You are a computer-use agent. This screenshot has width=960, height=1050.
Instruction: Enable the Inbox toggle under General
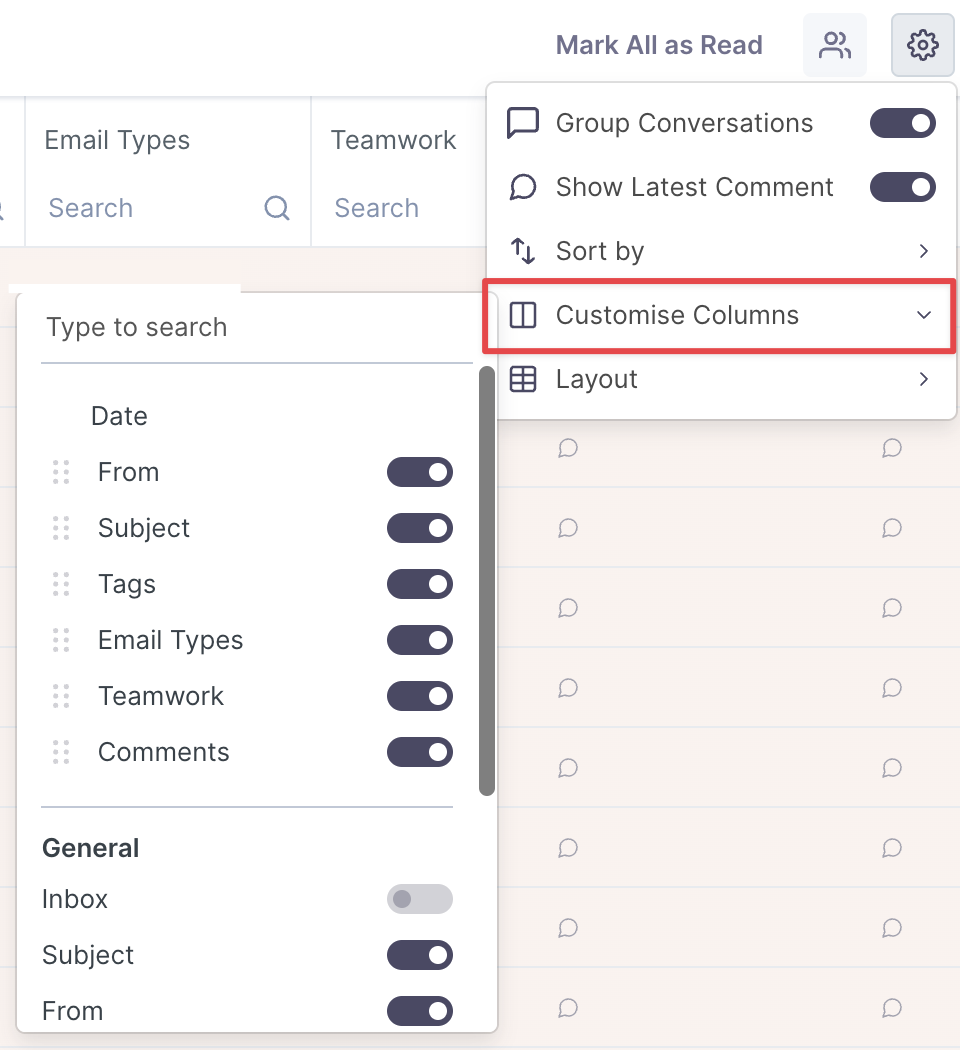tap(419, 899)
